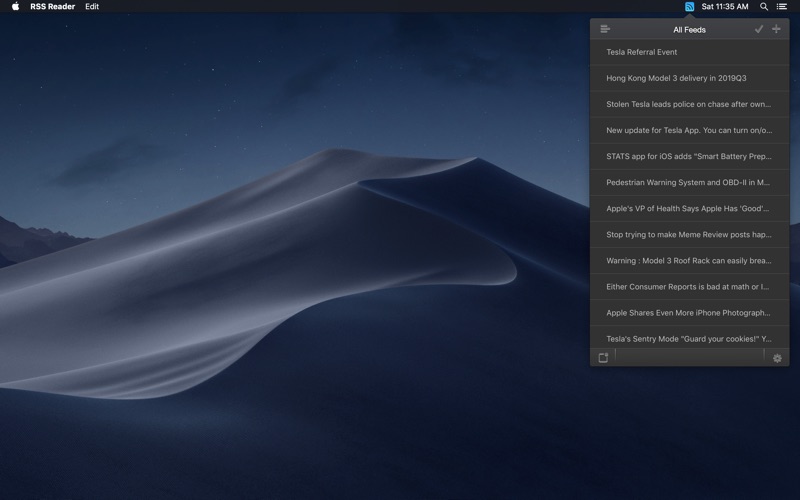Open Notification Center list icon
800x500 pixels.
pos(781,6)
